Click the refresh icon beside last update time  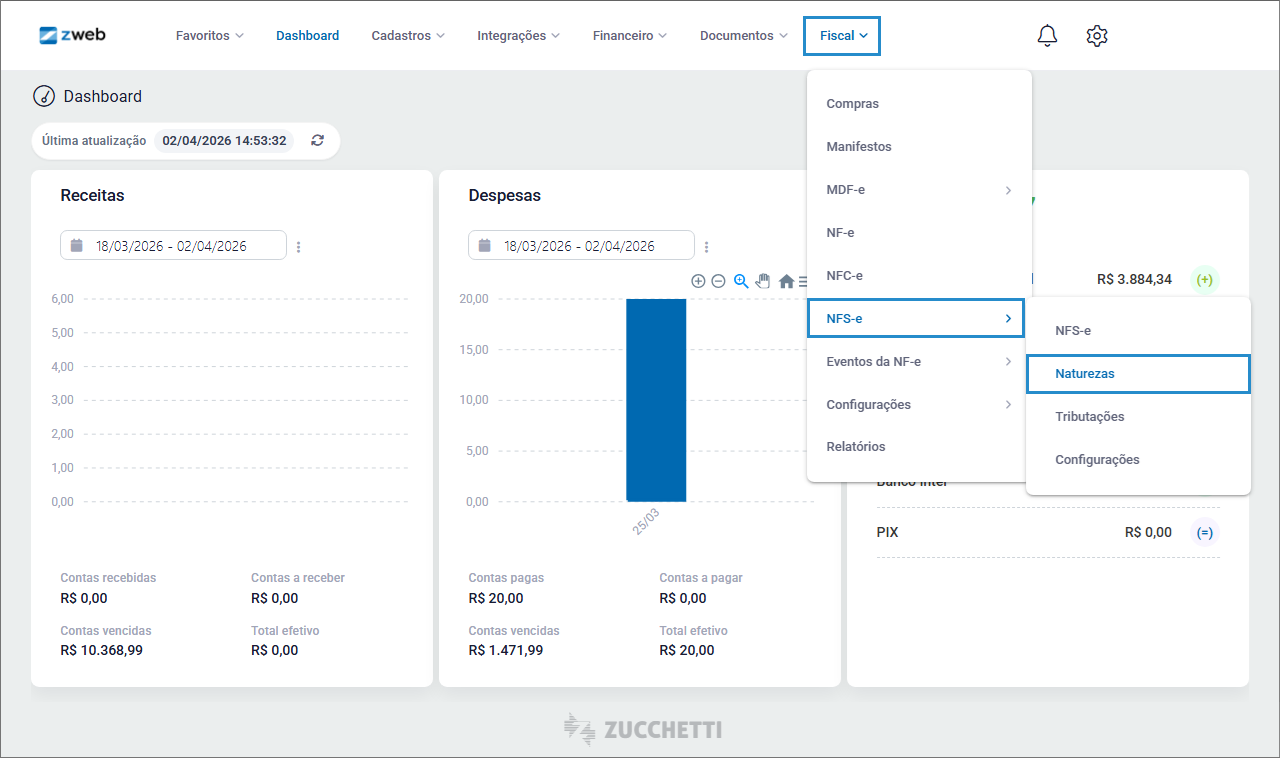318,141
